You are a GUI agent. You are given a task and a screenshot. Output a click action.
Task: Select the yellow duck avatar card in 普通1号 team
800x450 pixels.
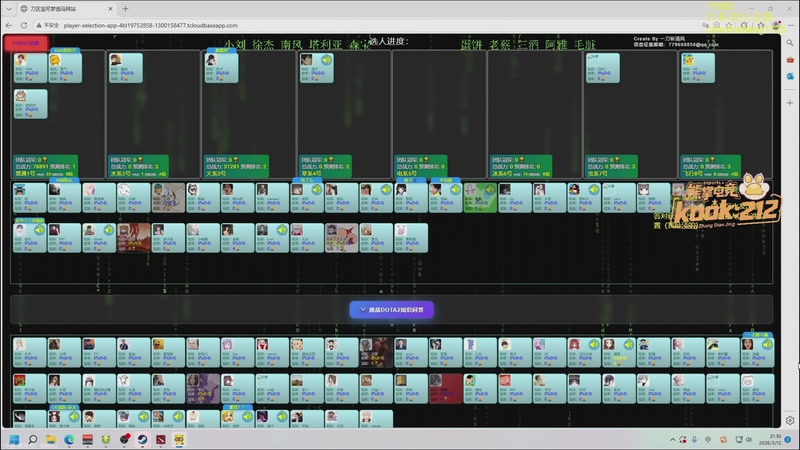click(x=65, y=68)
